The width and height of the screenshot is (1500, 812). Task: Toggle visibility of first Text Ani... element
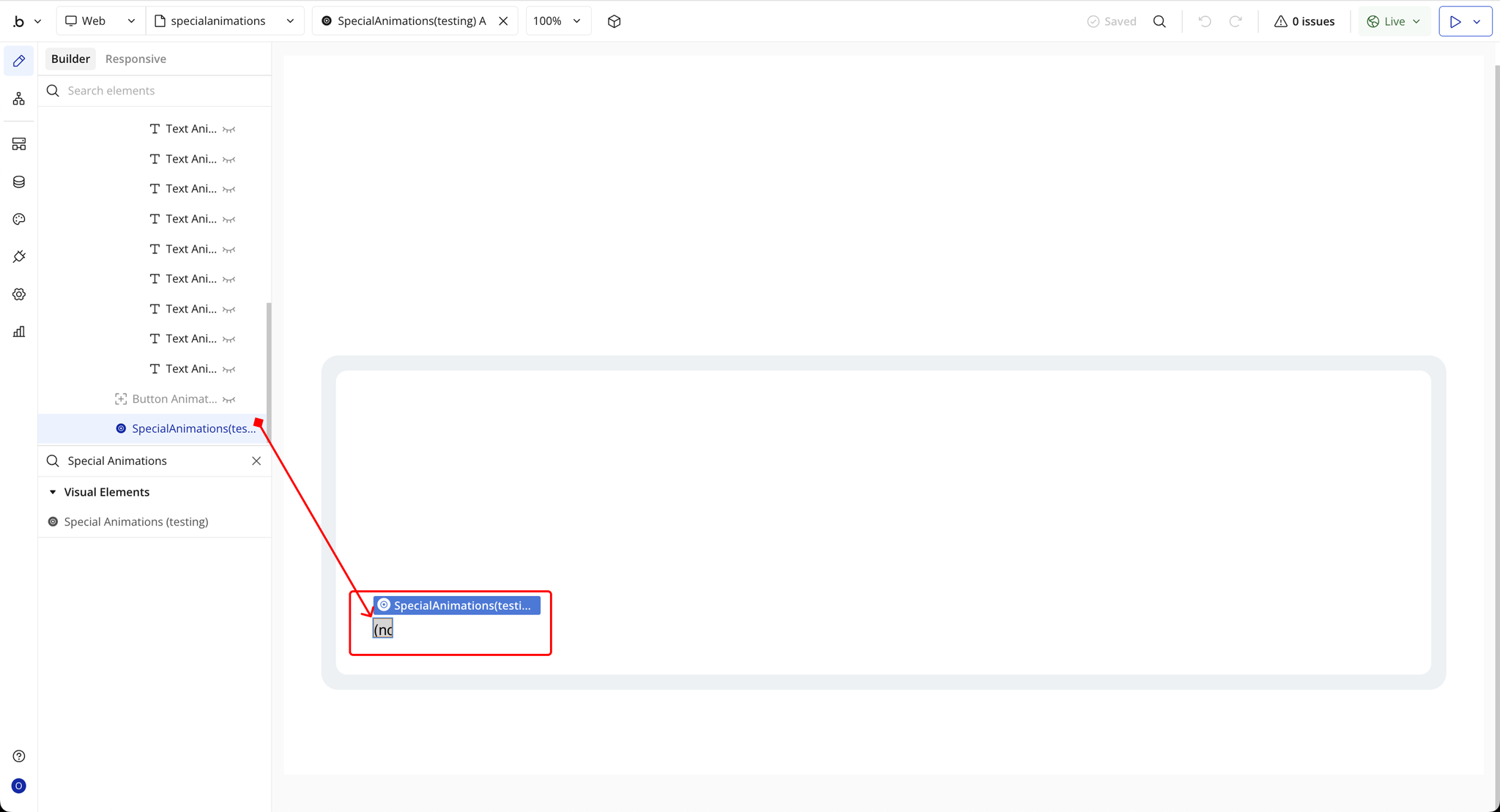[229, 129]
